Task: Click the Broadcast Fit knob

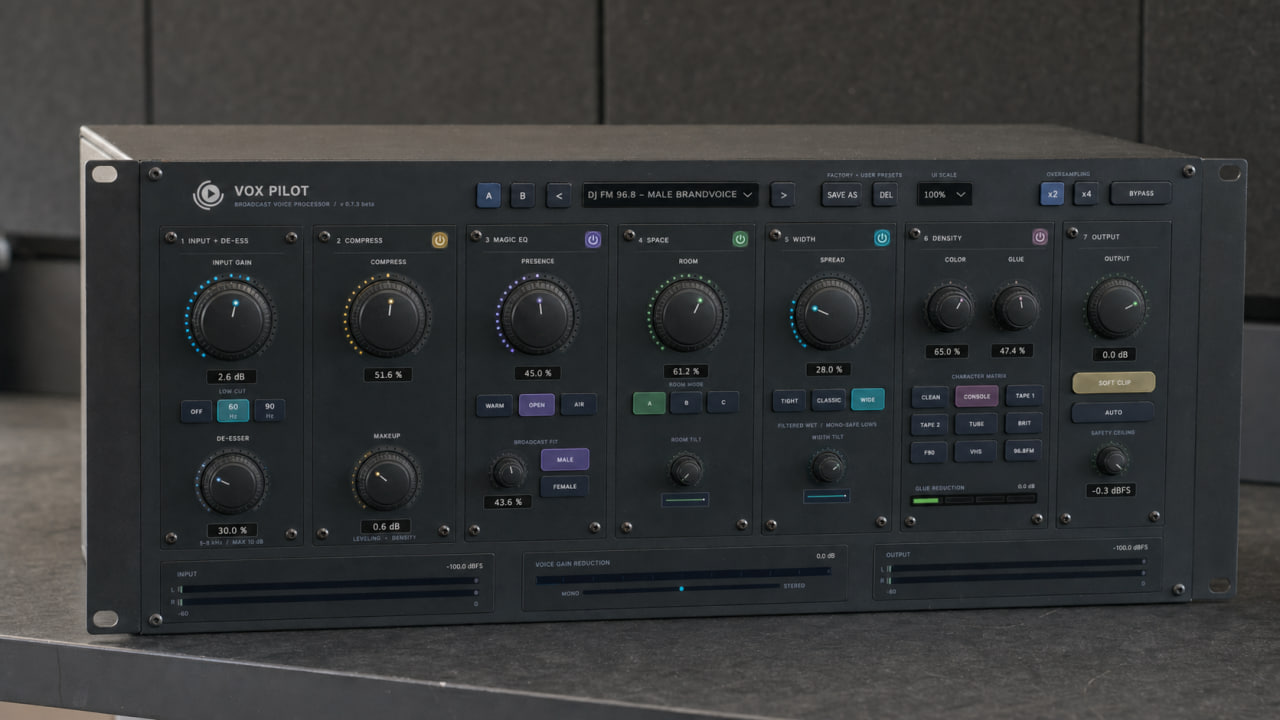Action: click(509, 470)
